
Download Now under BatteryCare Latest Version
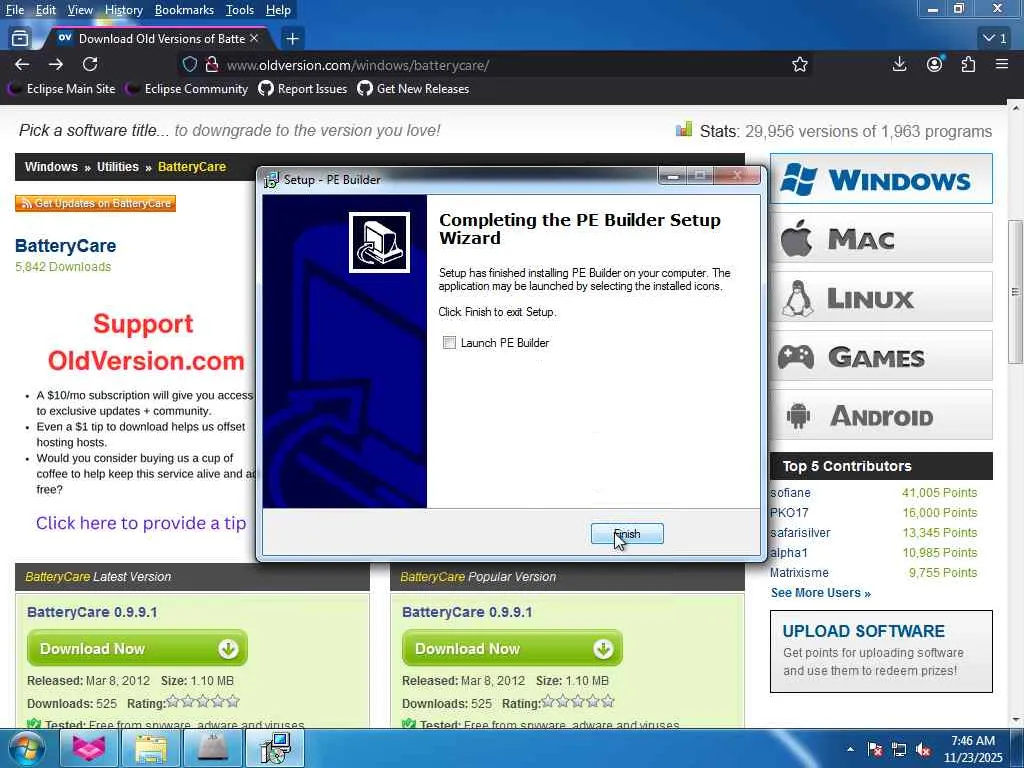[x=137, y=648]
